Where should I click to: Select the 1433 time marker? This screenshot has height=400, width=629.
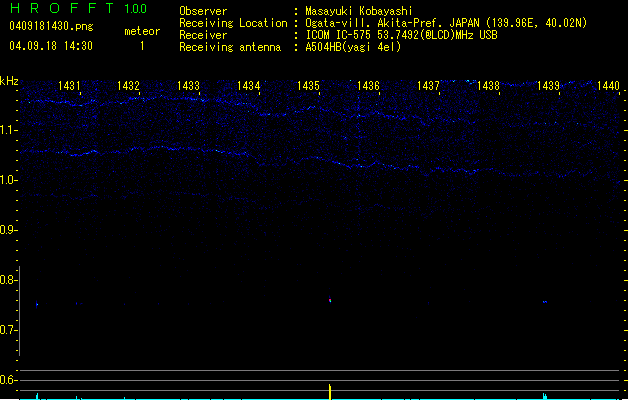point(189,87)
